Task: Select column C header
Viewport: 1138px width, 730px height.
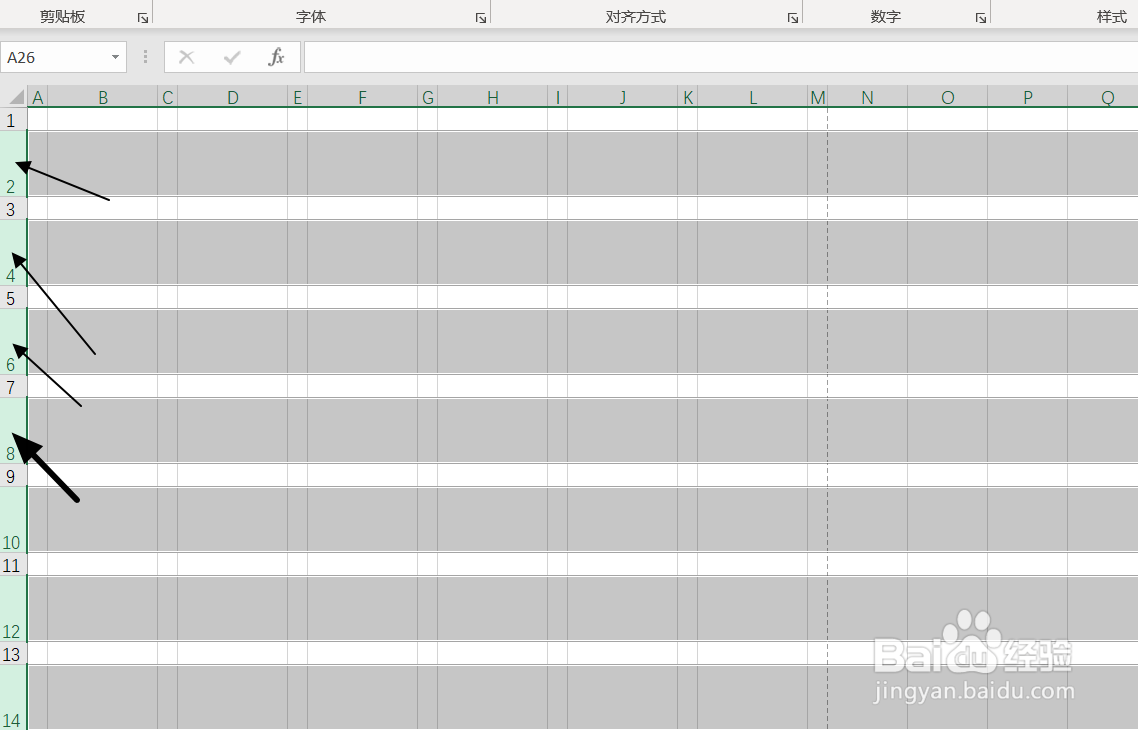Action: [168, 97]
